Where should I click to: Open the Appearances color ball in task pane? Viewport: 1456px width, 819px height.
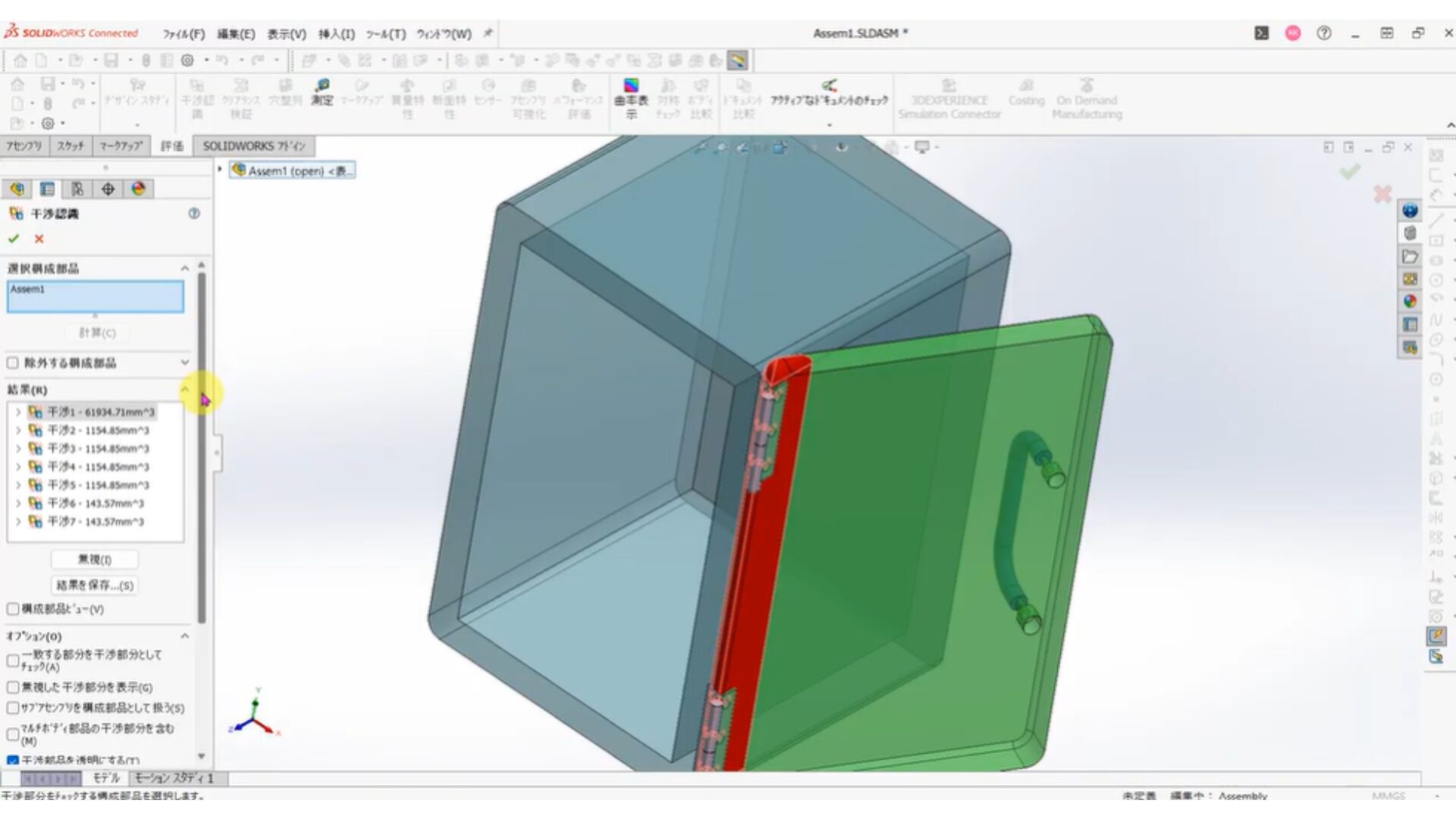[x=1410, y=301]
